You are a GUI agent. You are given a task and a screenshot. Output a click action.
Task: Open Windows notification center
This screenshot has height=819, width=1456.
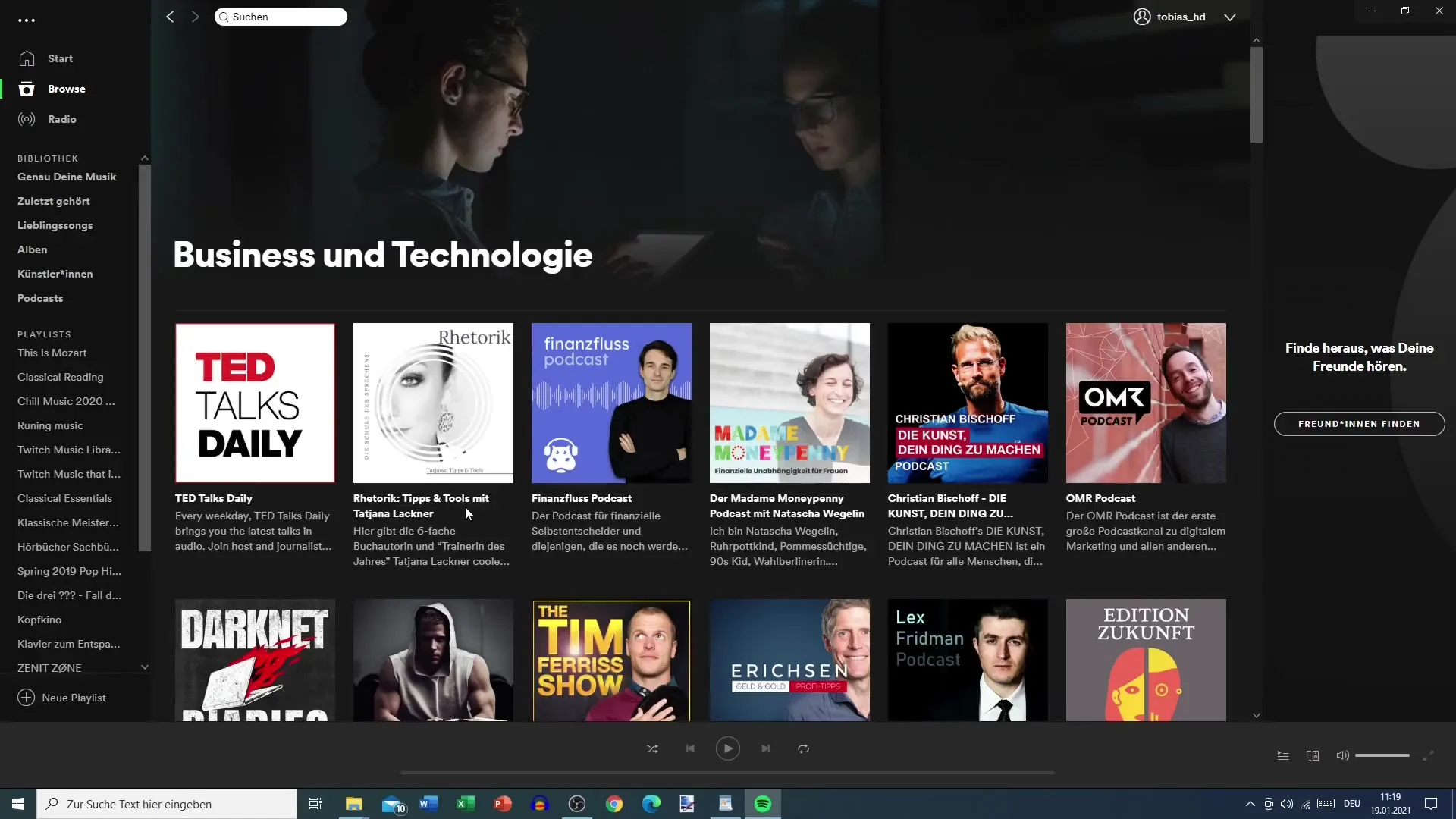pos(1431,804)
